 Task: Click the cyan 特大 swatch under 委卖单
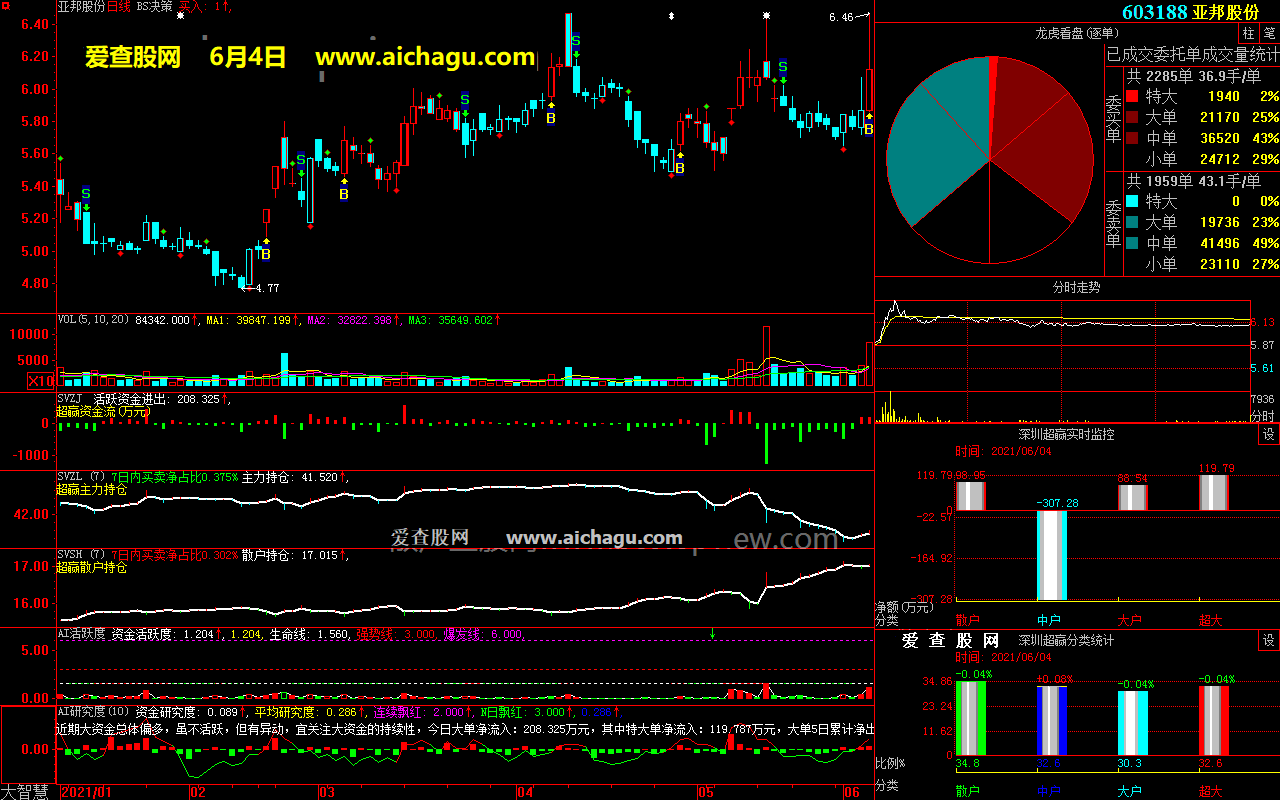coord(1132,201)
